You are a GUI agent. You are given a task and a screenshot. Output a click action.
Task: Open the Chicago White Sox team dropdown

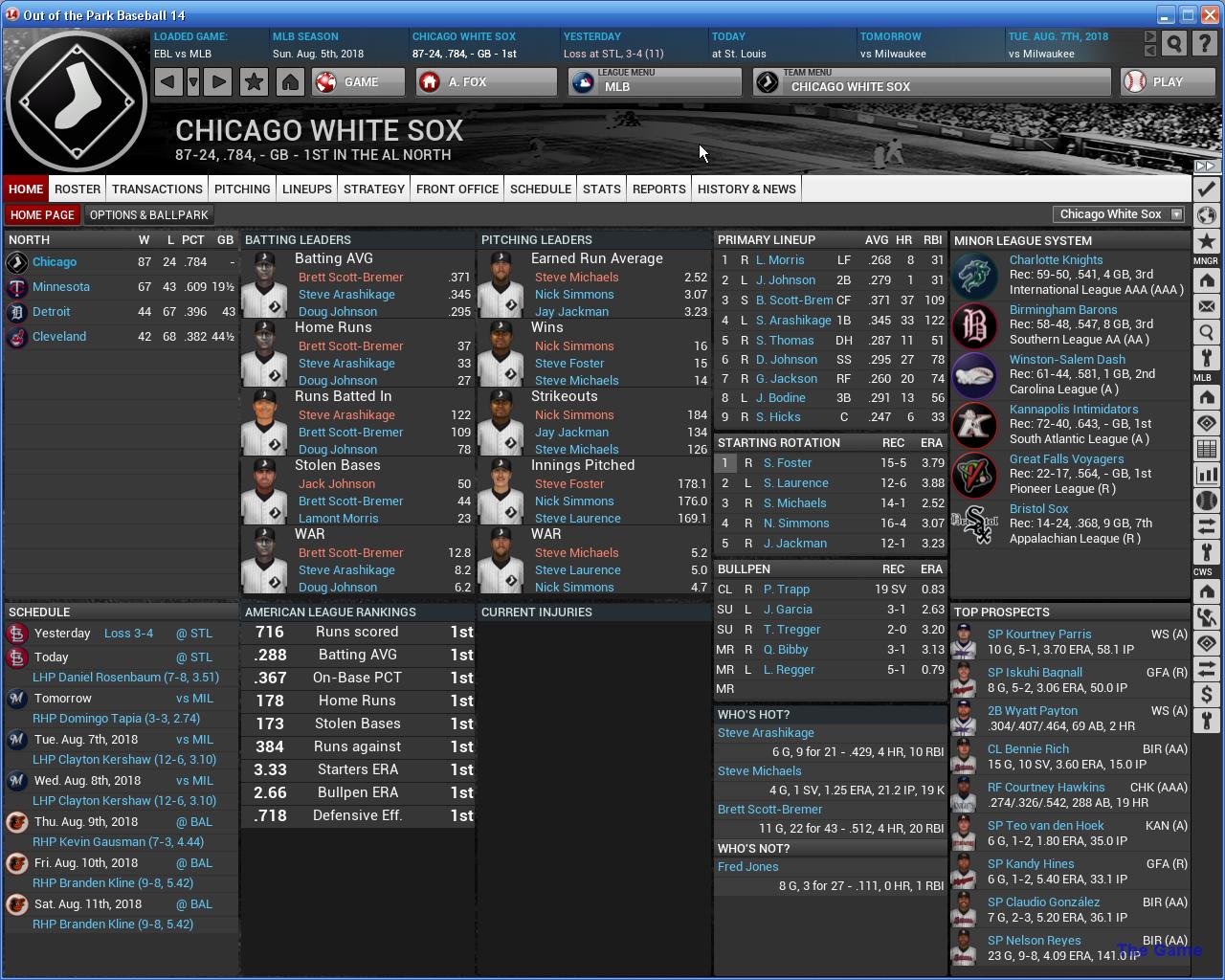(1120, 214)
